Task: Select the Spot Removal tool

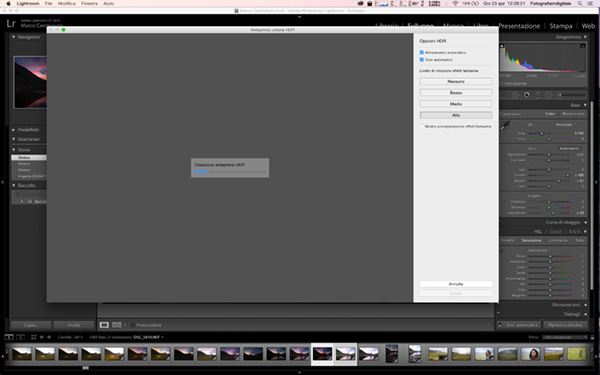Action: tap(515, 95)
